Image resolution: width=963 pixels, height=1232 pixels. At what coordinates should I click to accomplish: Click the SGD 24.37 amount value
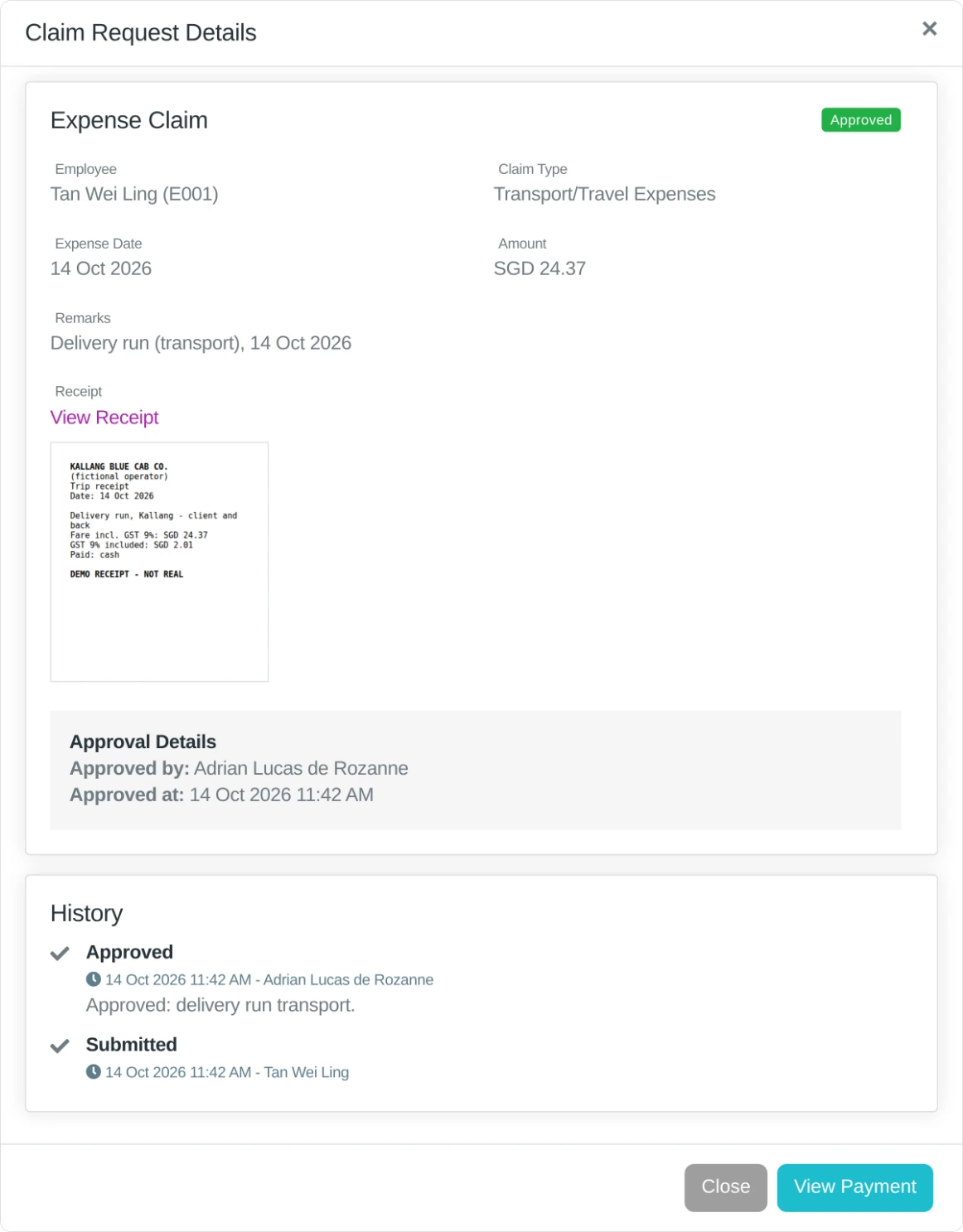[x=540, y=268]
